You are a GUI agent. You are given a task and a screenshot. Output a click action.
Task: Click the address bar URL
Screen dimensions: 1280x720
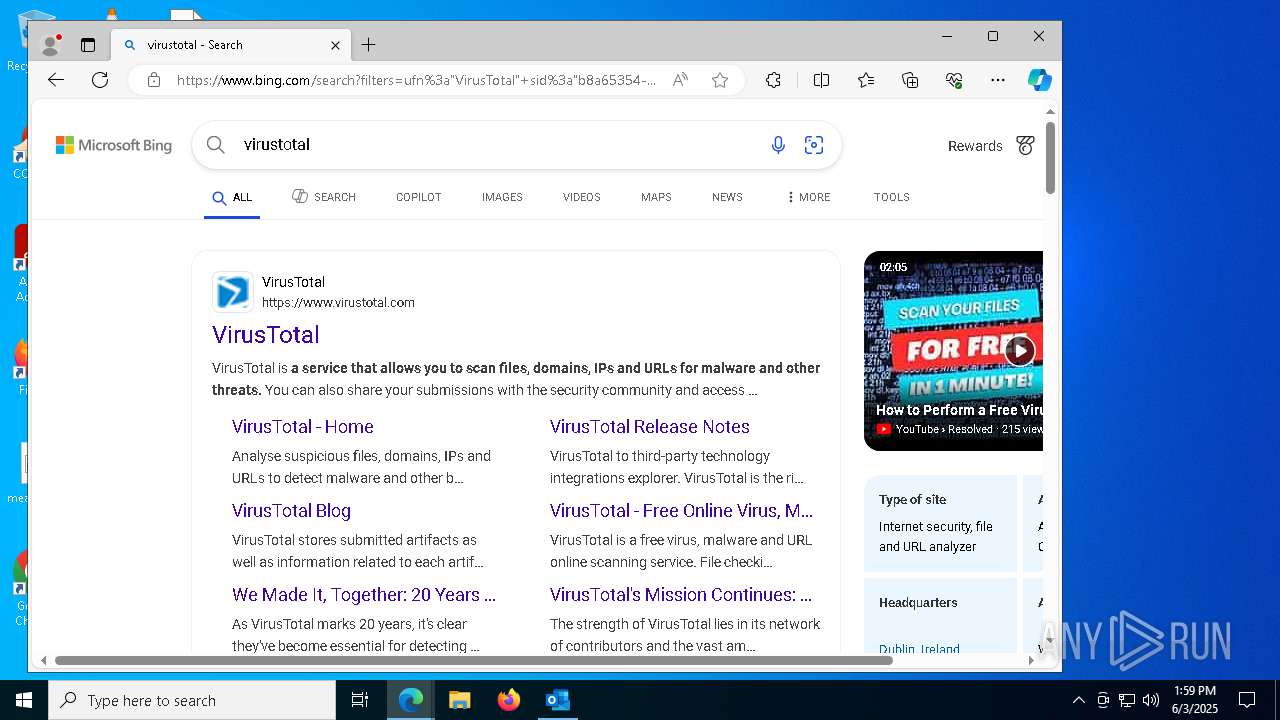tap(416, 80)
